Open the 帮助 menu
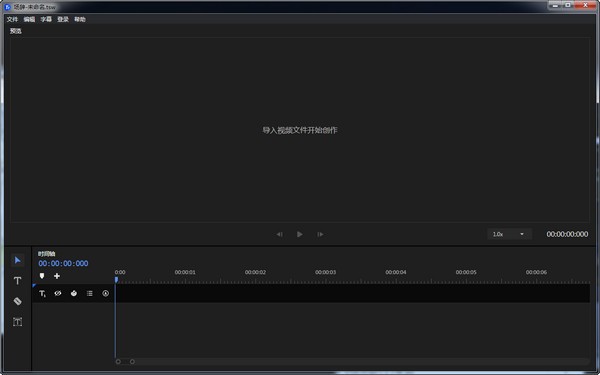The image size is (600, 375). click(x=80, y=19)
